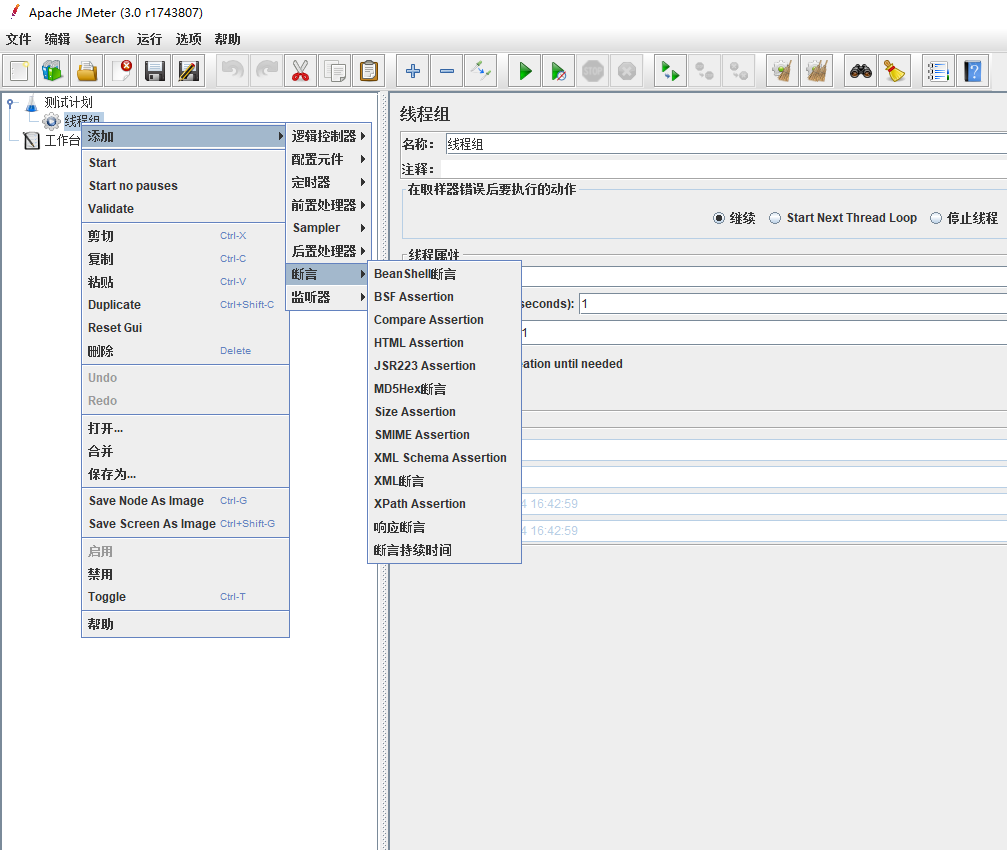Click Save Node As Image entry
The image size is (1007, 850).
(185, 501)
